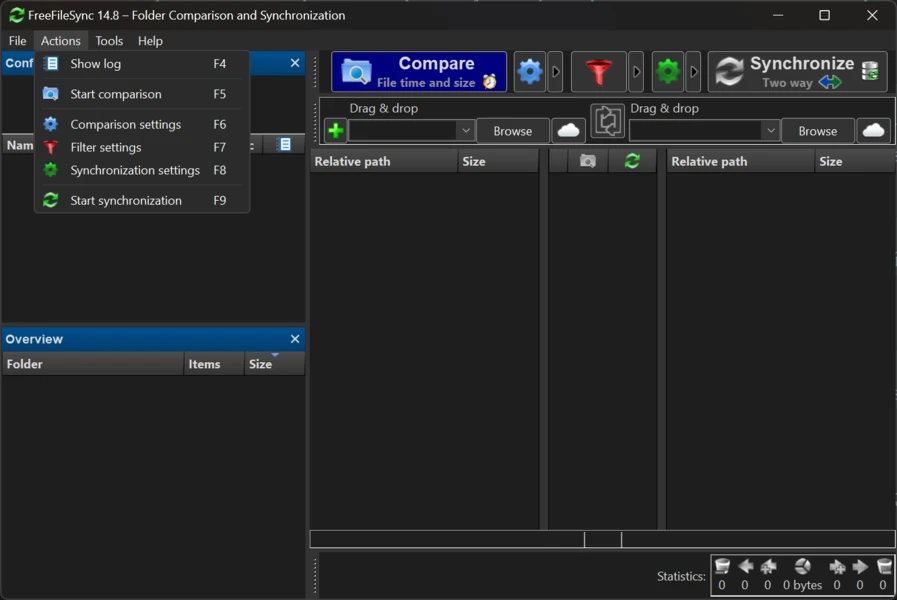Swap sides using the middle icon
The image size is (897, 600).
click(607, 121)
